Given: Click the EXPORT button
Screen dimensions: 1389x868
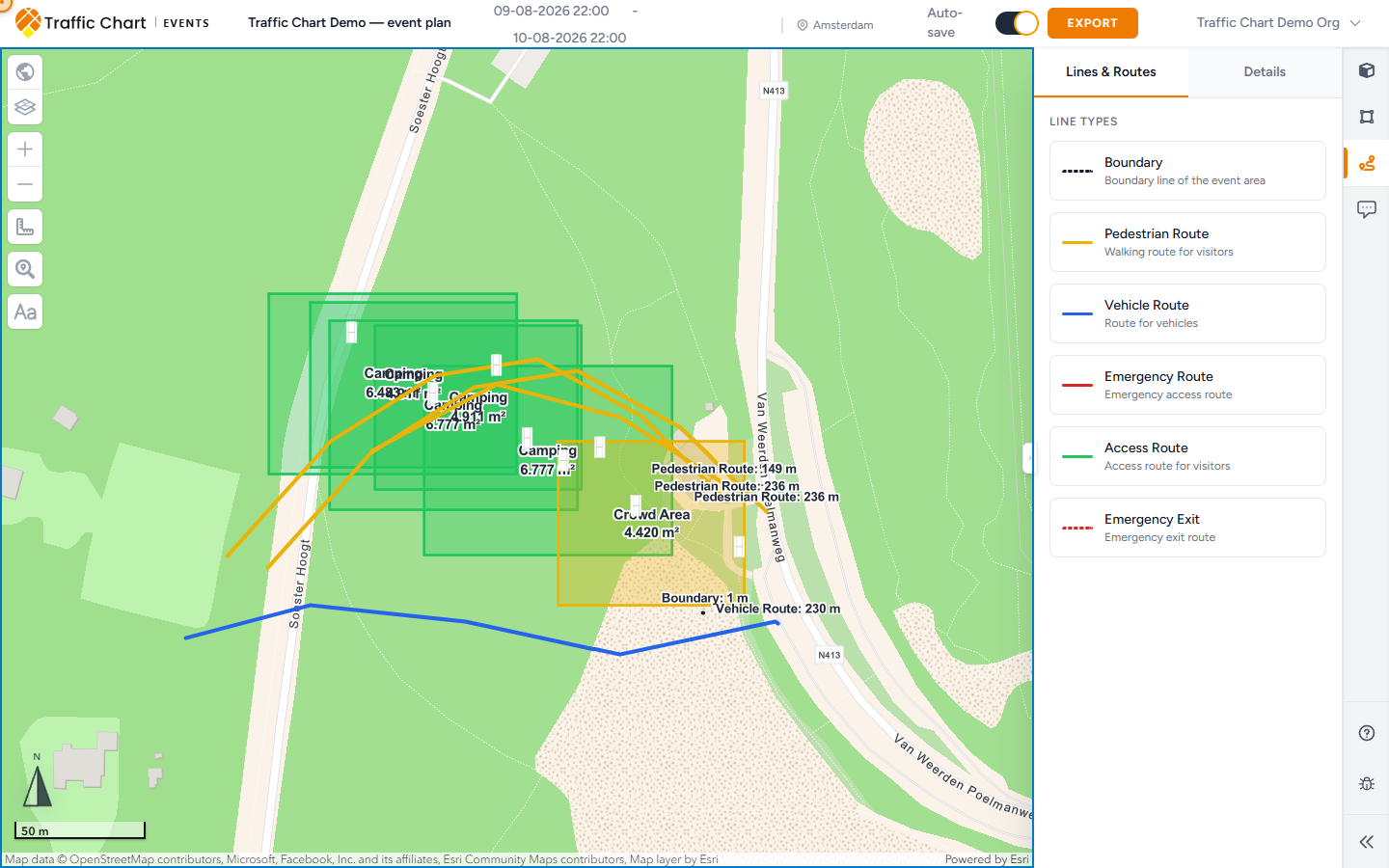Looking at the screenshot, I should (x=1093, y=23).
